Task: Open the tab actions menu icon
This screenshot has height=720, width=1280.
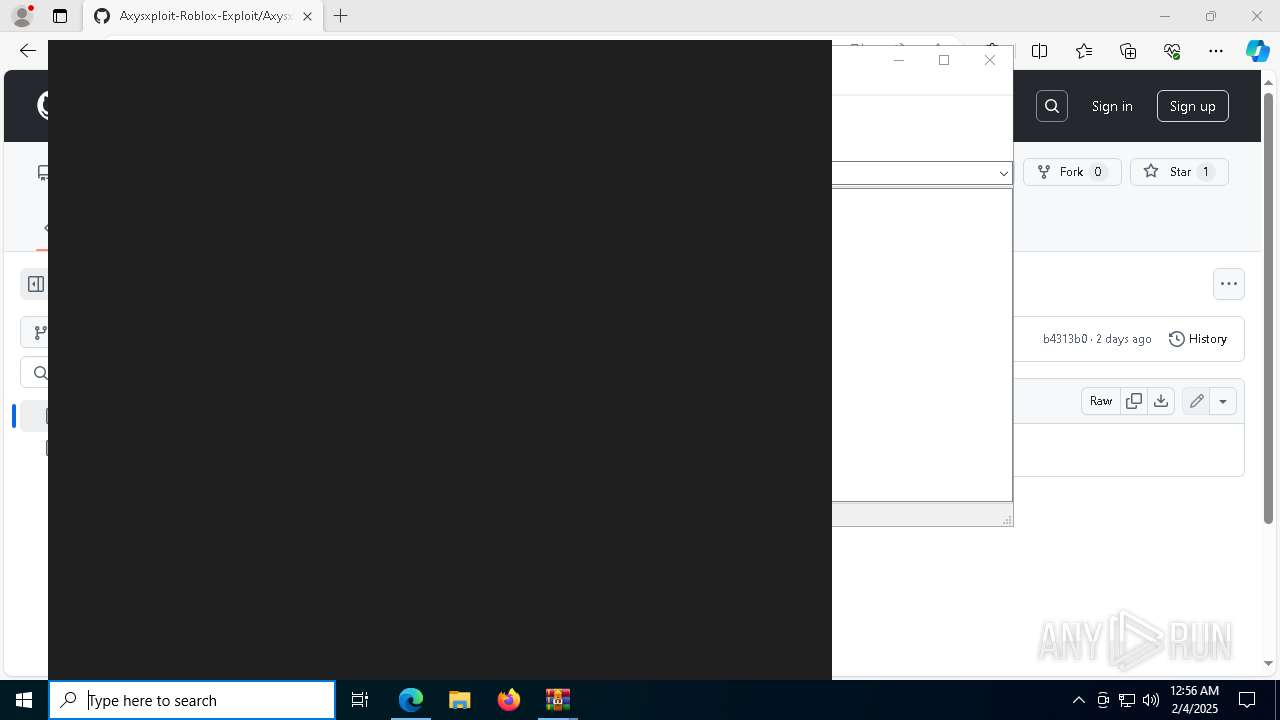Action: tap(60, 16)
